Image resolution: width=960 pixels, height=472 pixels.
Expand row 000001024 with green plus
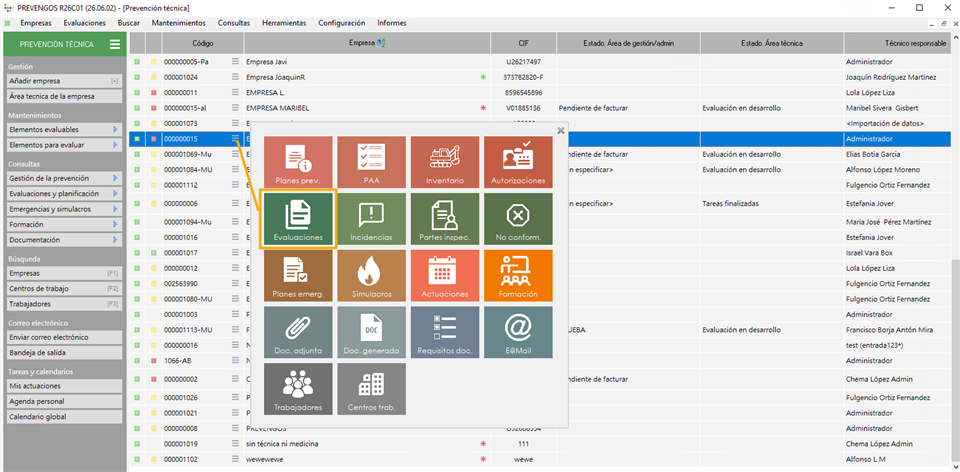point(137,77)
